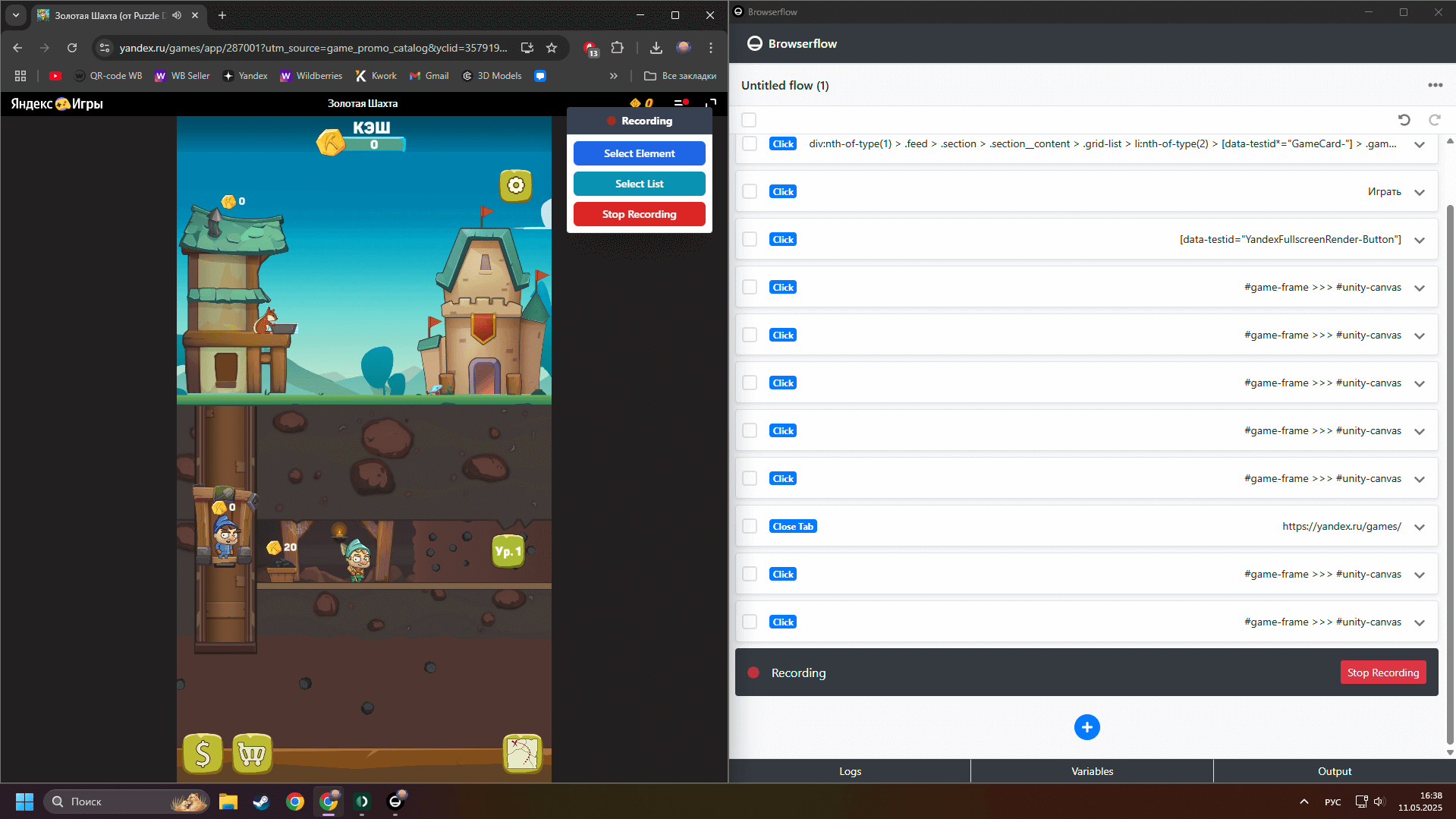The image size is (1456, 819).
Task: Open the Logs tab
Action: pyautogui.click(x=850, y=771)
